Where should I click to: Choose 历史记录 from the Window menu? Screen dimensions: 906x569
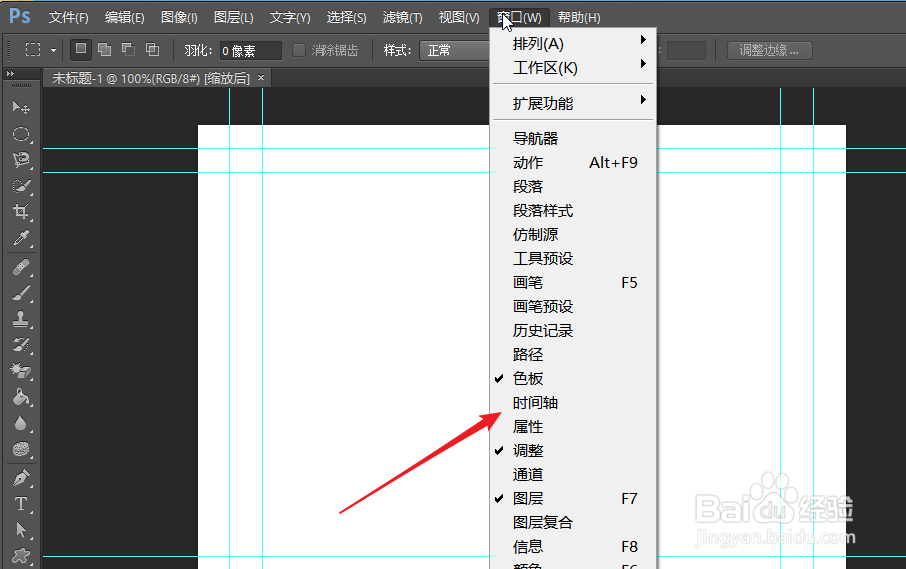[573, 331]
